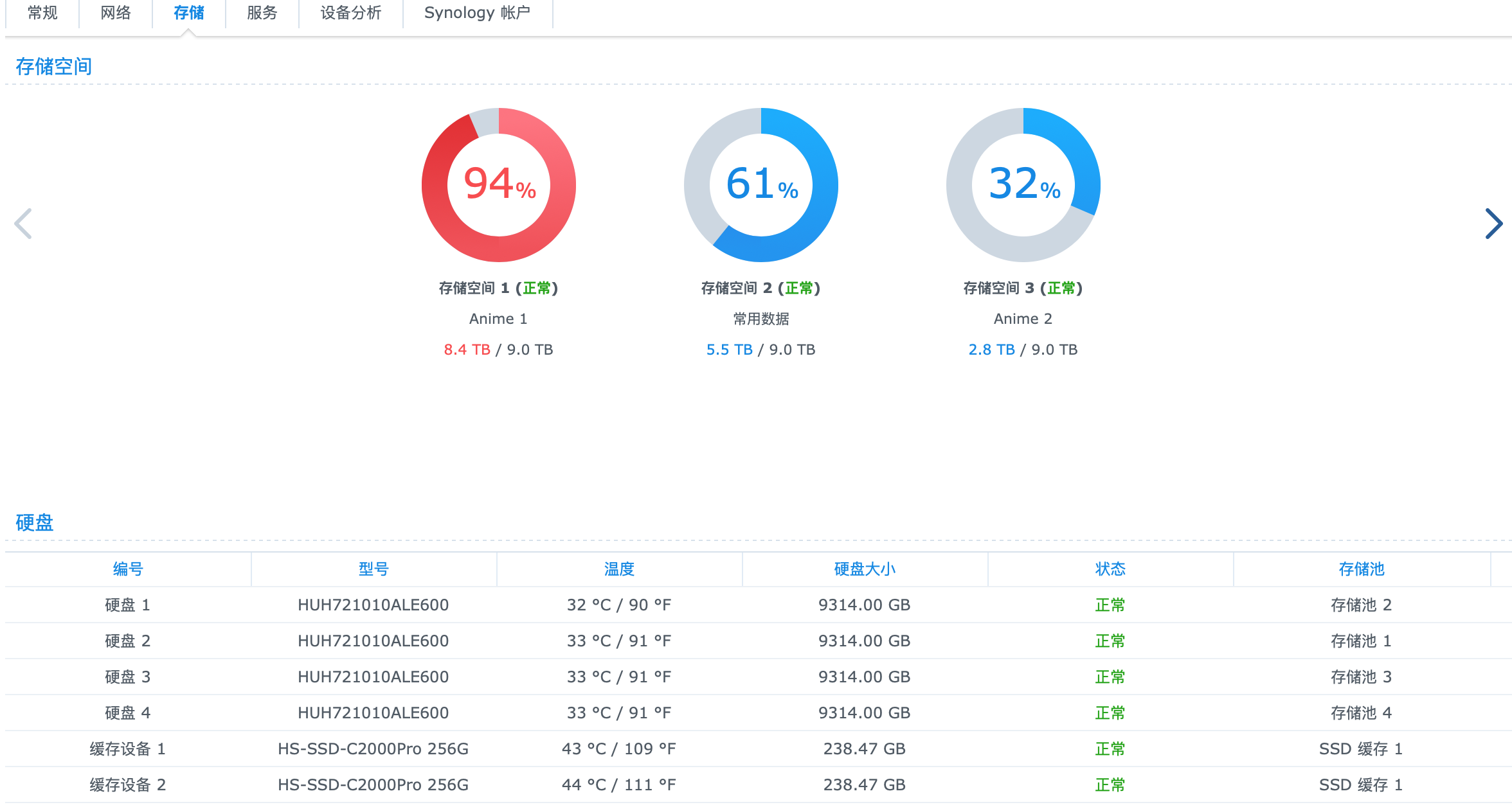Click the 94% usage donut chart
This screenshot has width=1512, height=807.
pyautogui.click(x=499, y=185)
